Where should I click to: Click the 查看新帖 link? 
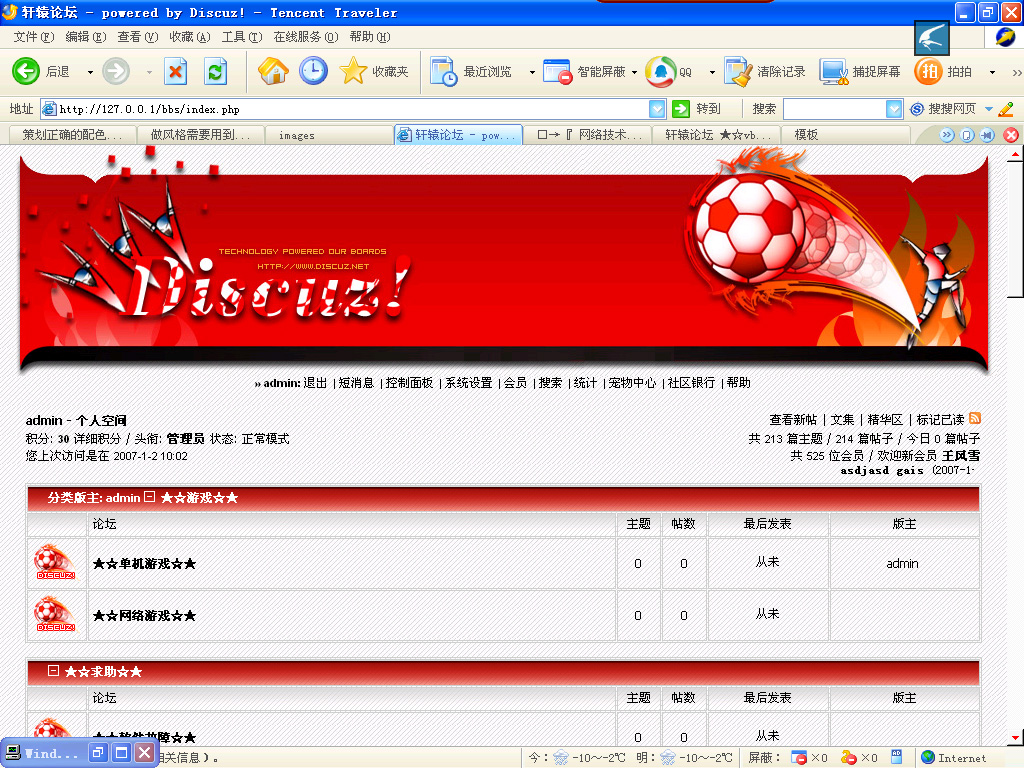pos(793,419)
